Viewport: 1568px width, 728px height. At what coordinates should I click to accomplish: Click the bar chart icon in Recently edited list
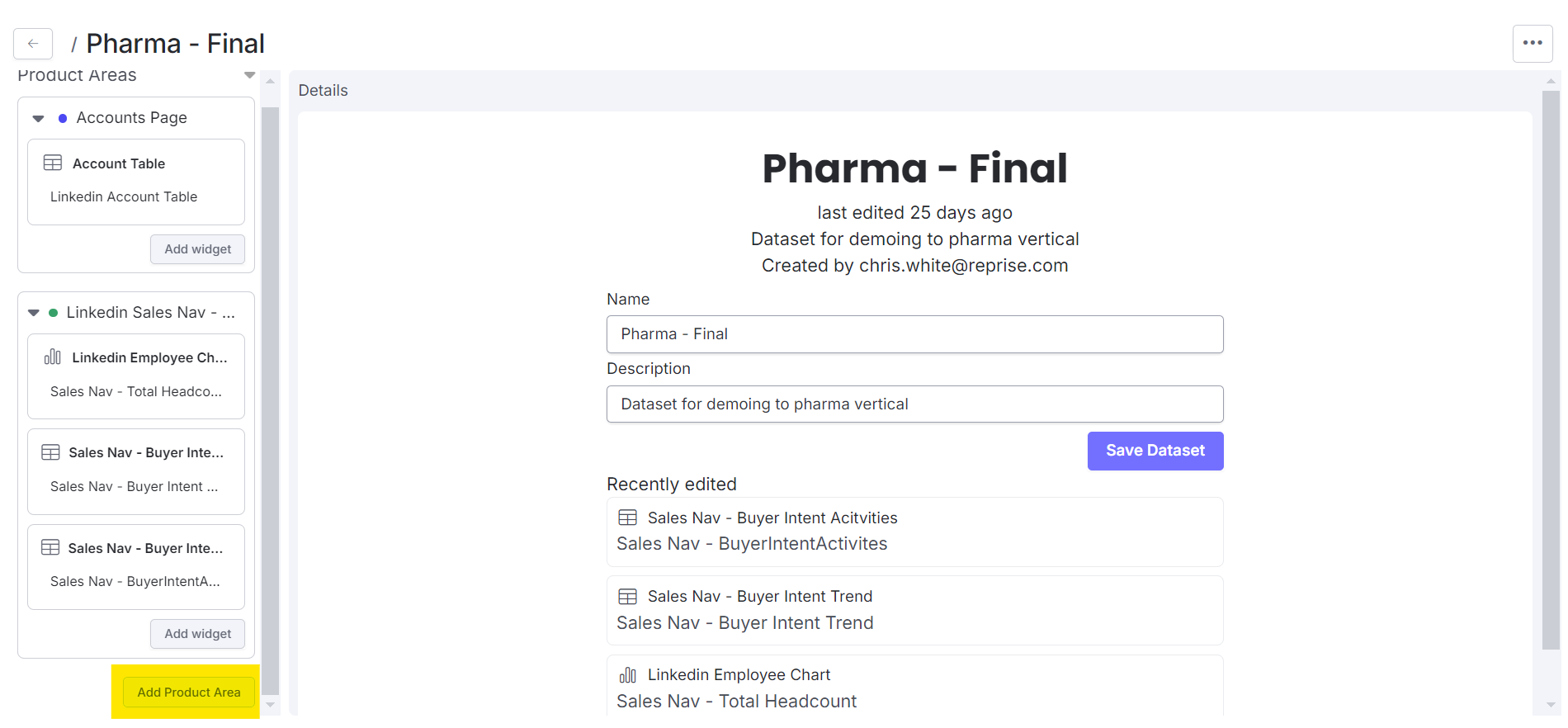coord(628,675)
